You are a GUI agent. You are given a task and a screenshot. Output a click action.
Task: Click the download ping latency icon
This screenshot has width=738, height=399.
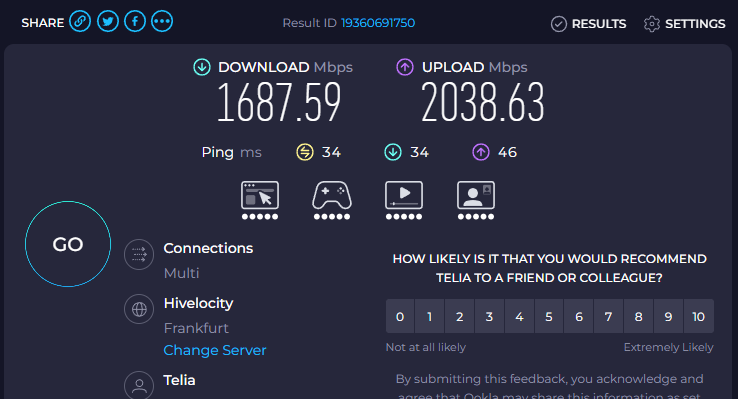coord(393,152)
